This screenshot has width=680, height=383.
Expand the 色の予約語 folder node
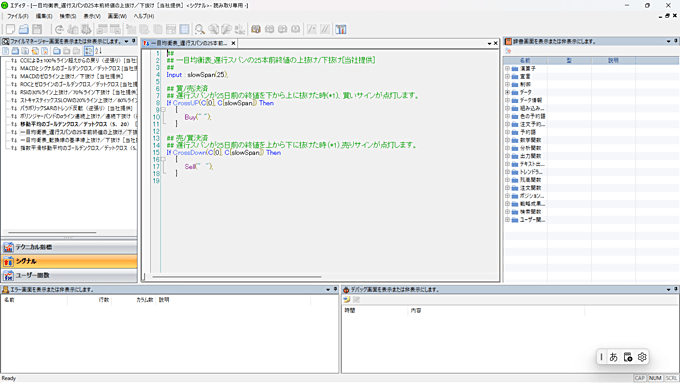(507, 116)
